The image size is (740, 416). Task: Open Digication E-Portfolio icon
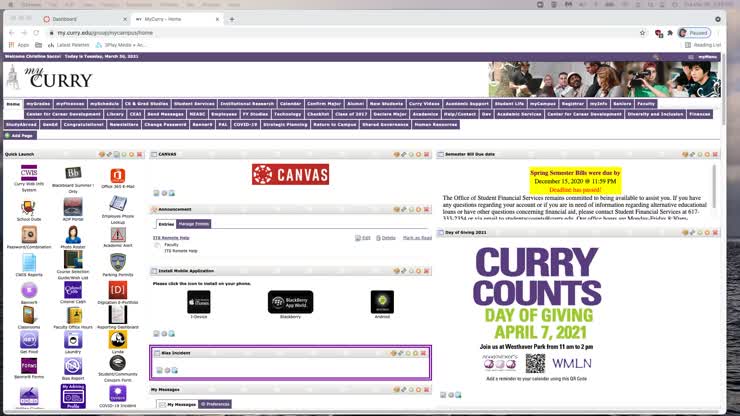pyautogui.click(x=118, y=289)
